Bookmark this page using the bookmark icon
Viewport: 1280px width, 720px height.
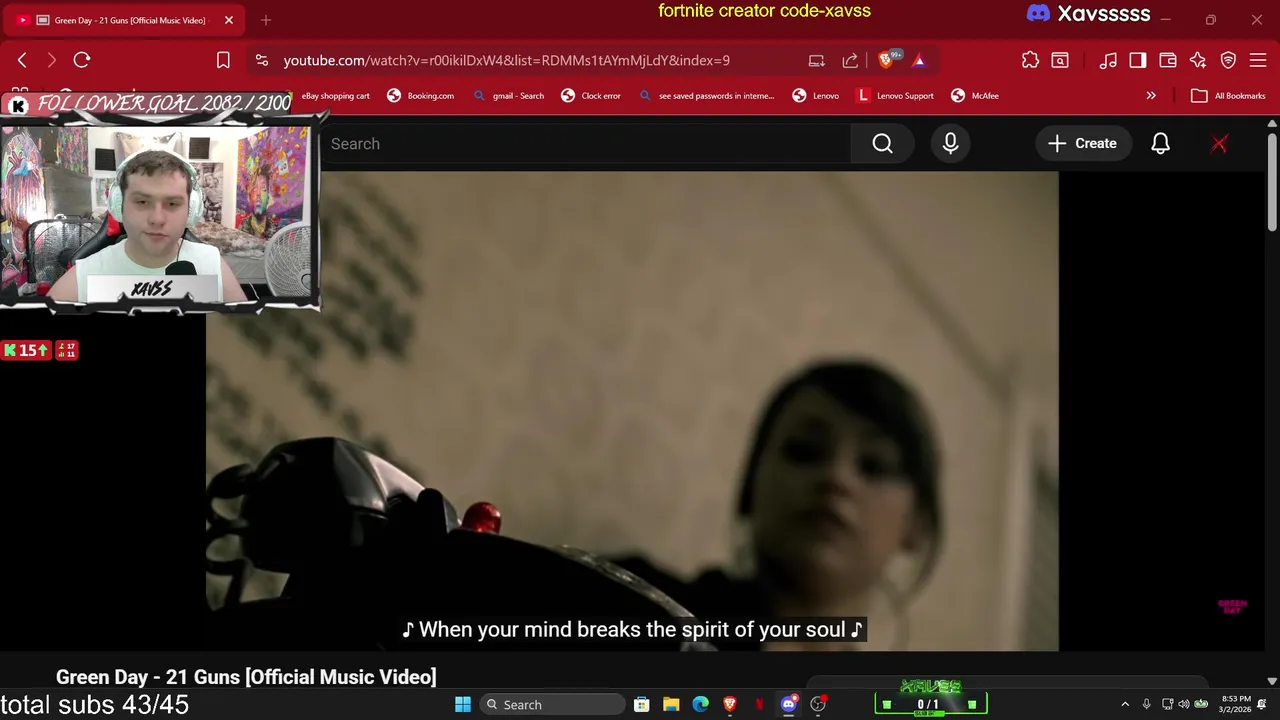(223, 60)
